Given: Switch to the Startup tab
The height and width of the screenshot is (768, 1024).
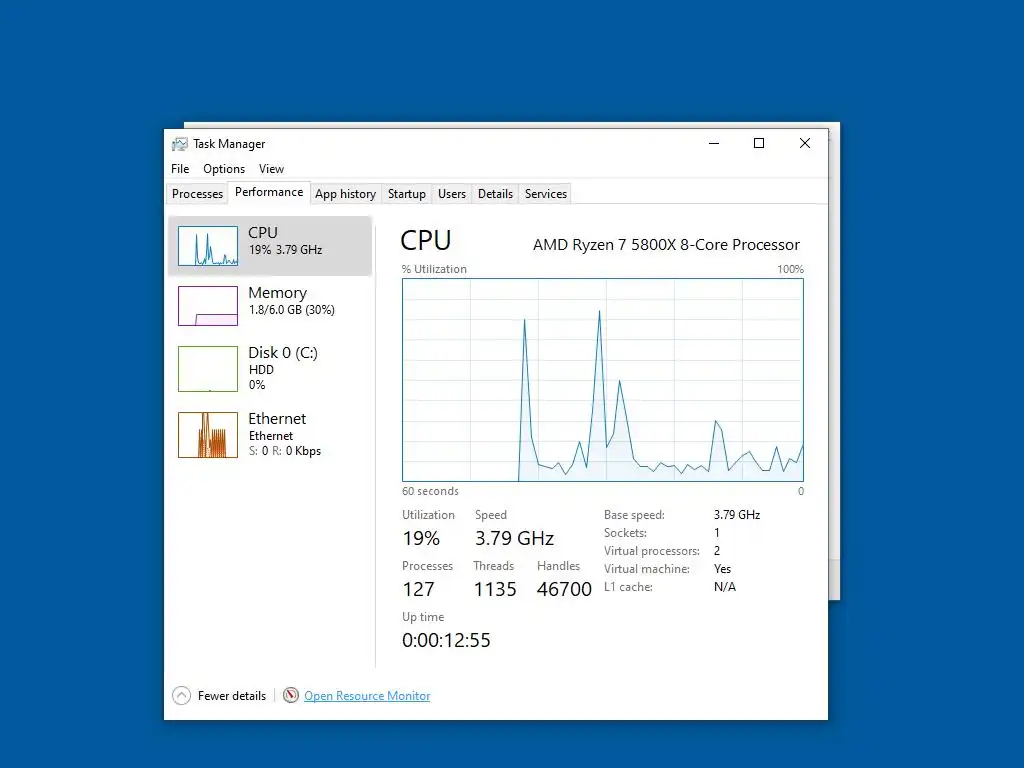Looking at the screenshot, I should (x=406, y=194).
